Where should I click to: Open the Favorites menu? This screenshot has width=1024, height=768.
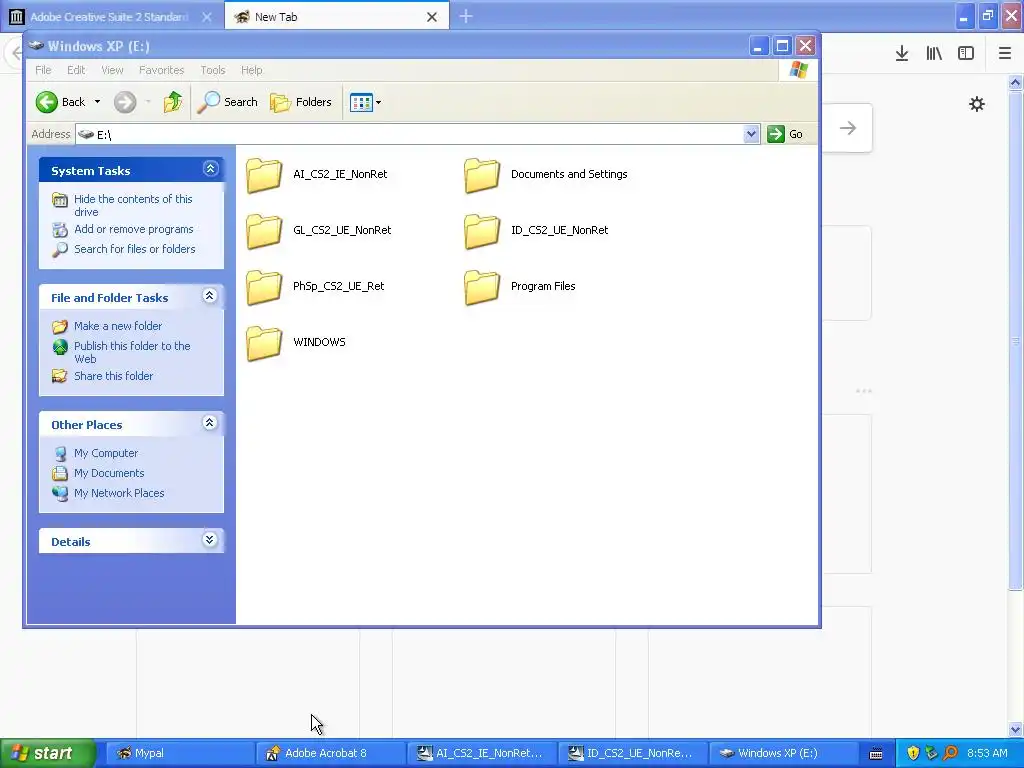(x=161, y=70)
